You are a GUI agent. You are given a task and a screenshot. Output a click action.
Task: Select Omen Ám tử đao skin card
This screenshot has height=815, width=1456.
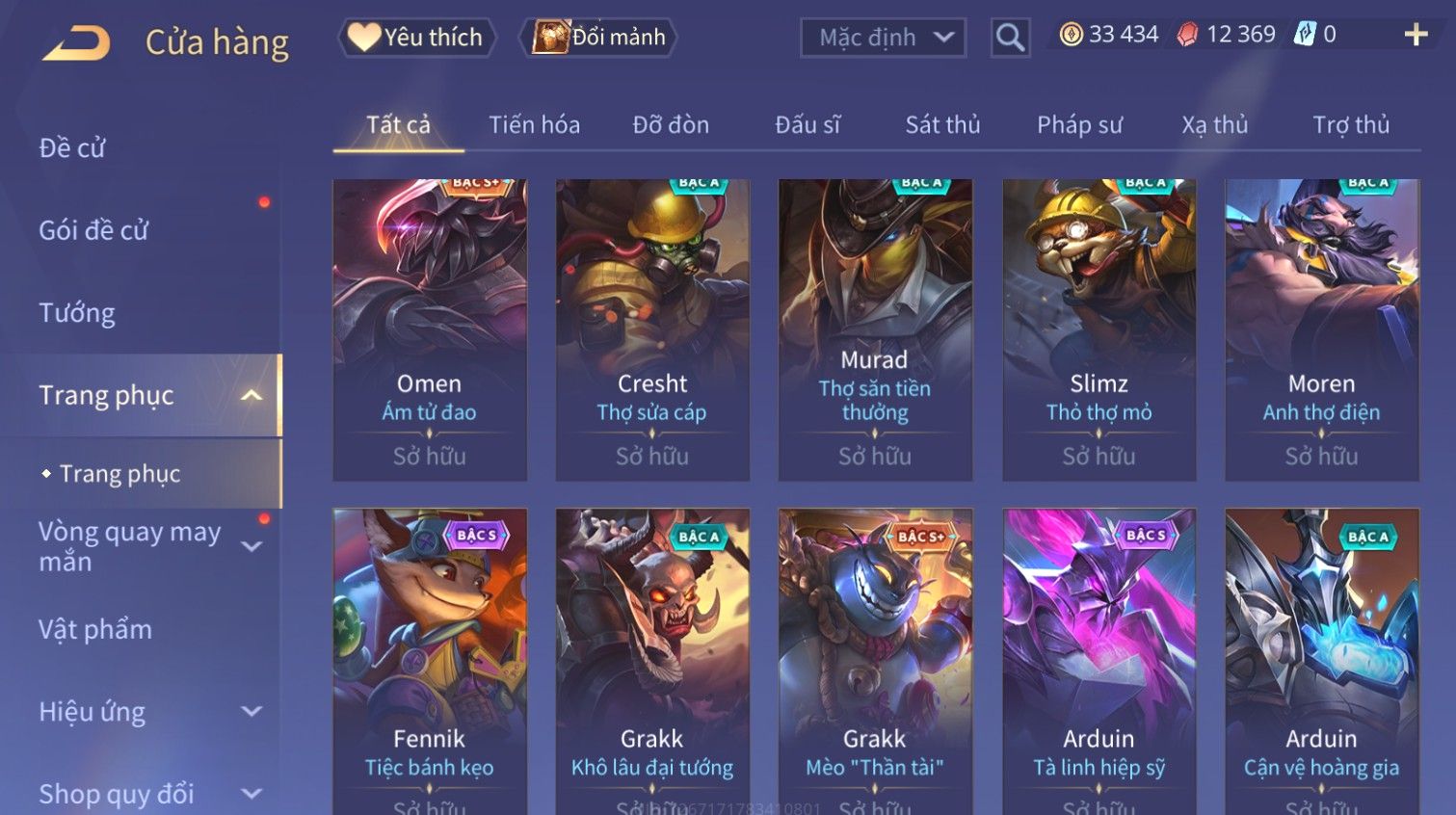click(x=430, y=329)
